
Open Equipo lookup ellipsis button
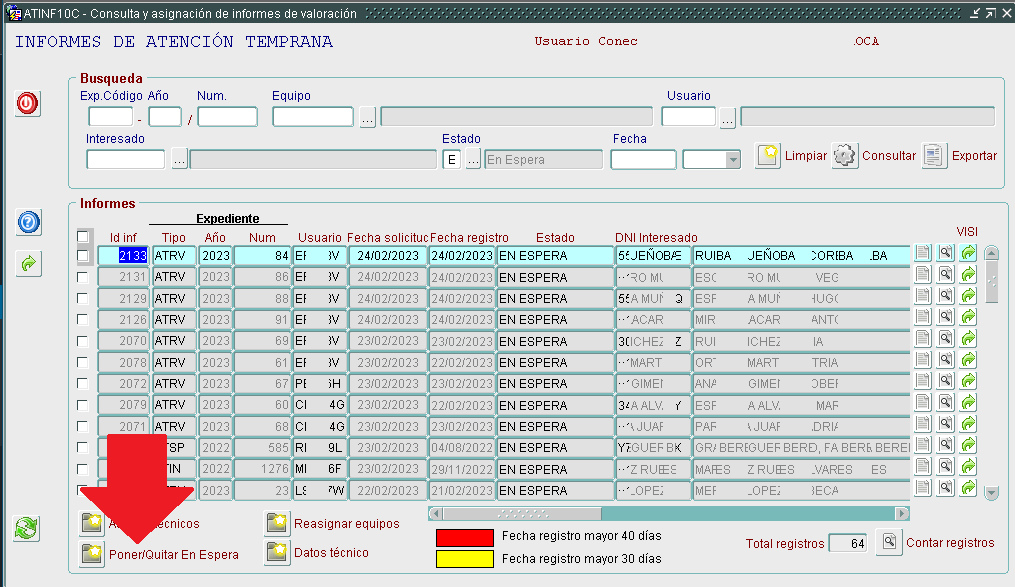367,117
